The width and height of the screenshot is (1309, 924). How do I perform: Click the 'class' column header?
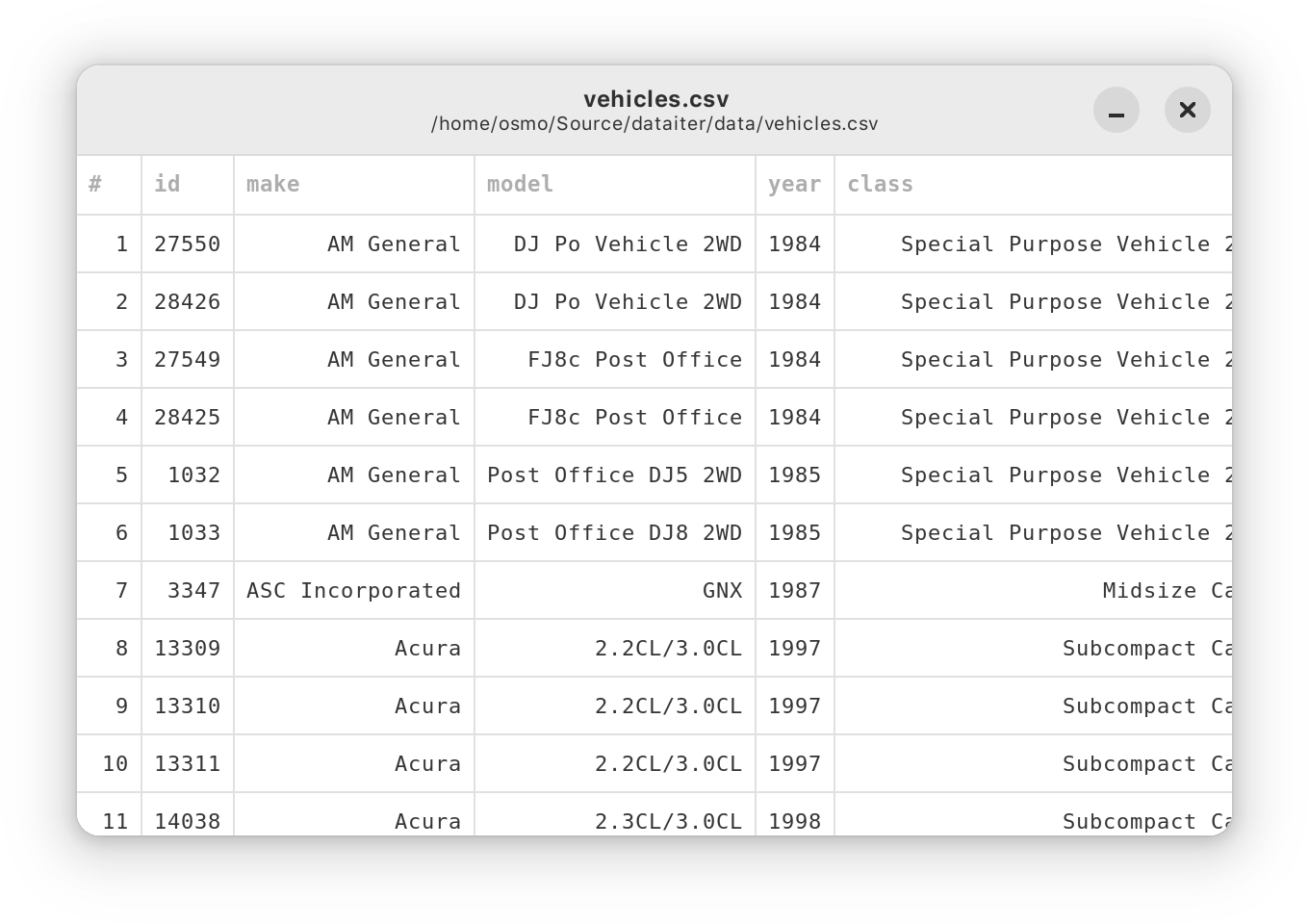coord(1030,184)
